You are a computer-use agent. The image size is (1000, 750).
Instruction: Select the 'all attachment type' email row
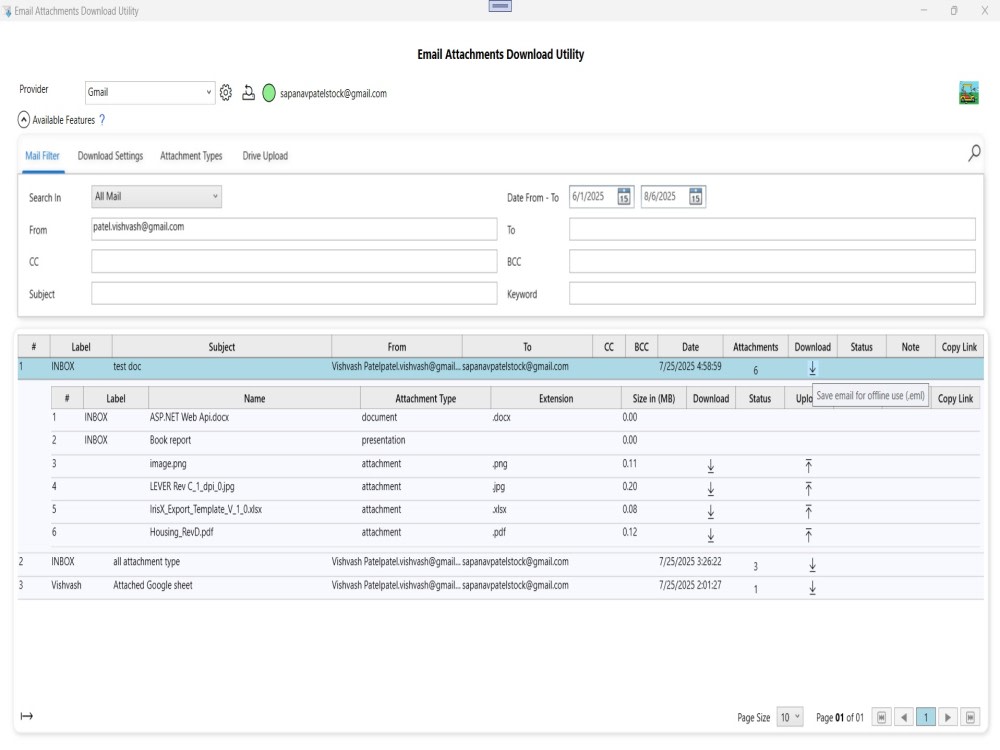(x=501, y=563)
